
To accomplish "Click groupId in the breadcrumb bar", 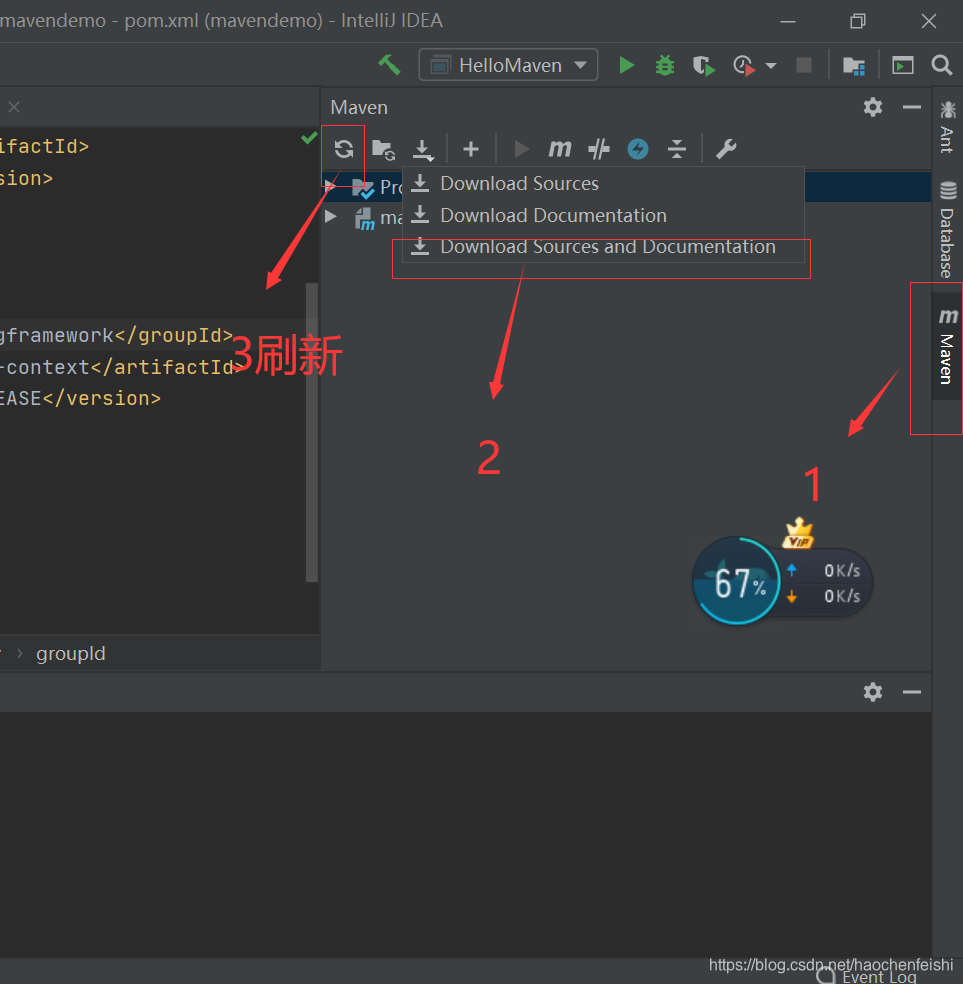I will pos(71,654).
